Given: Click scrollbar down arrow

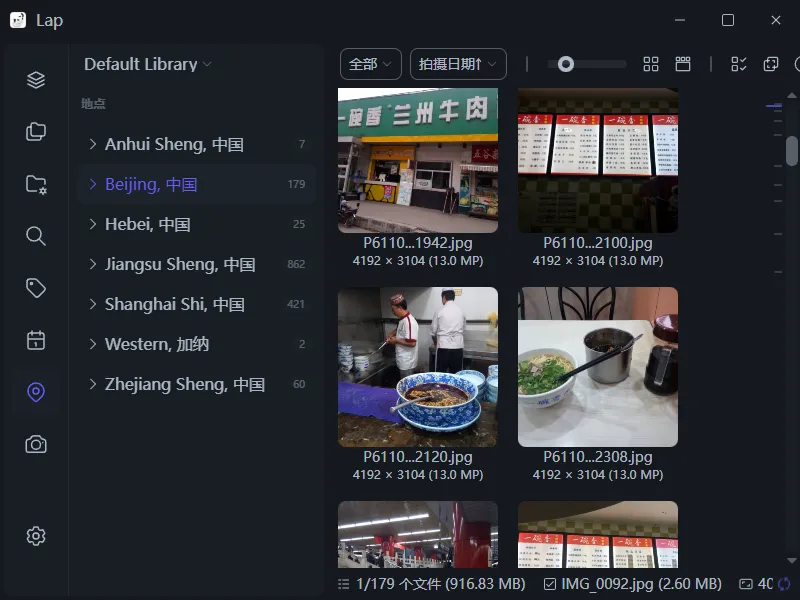Looking at the screenshot, I should 792,561.
